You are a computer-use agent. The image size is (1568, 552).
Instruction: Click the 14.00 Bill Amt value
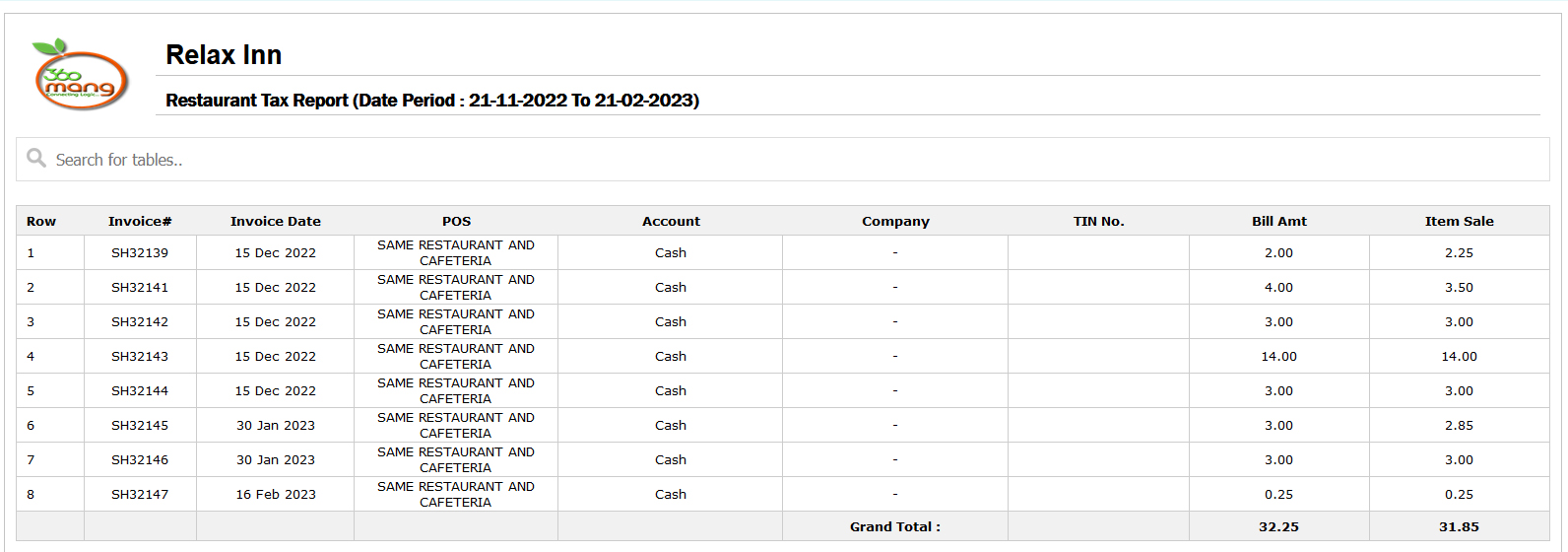(x=1278, y=357)
